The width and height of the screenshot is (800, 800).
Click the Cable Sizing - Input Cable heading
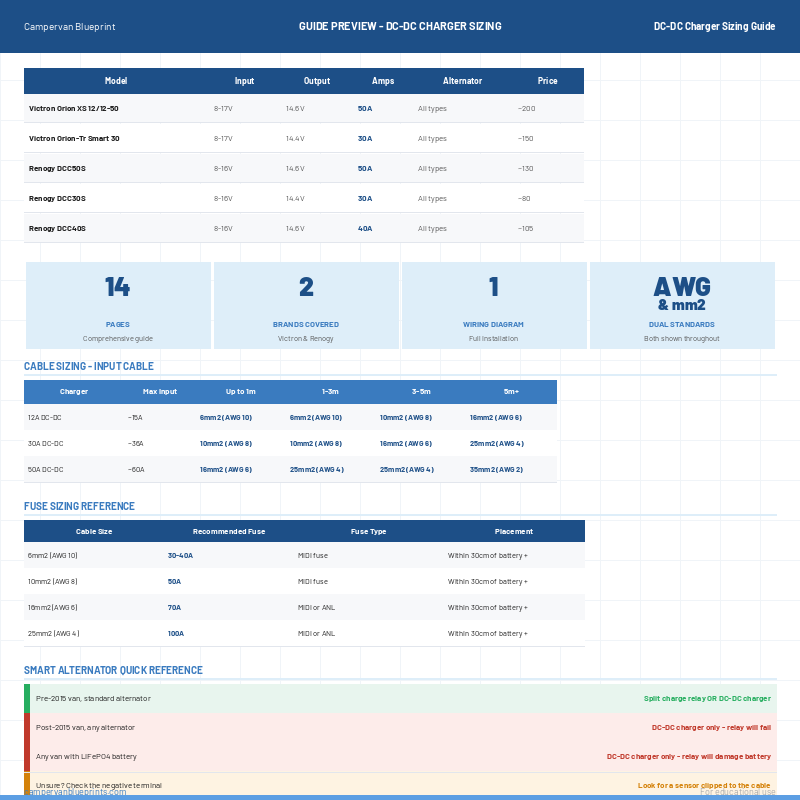89,366
